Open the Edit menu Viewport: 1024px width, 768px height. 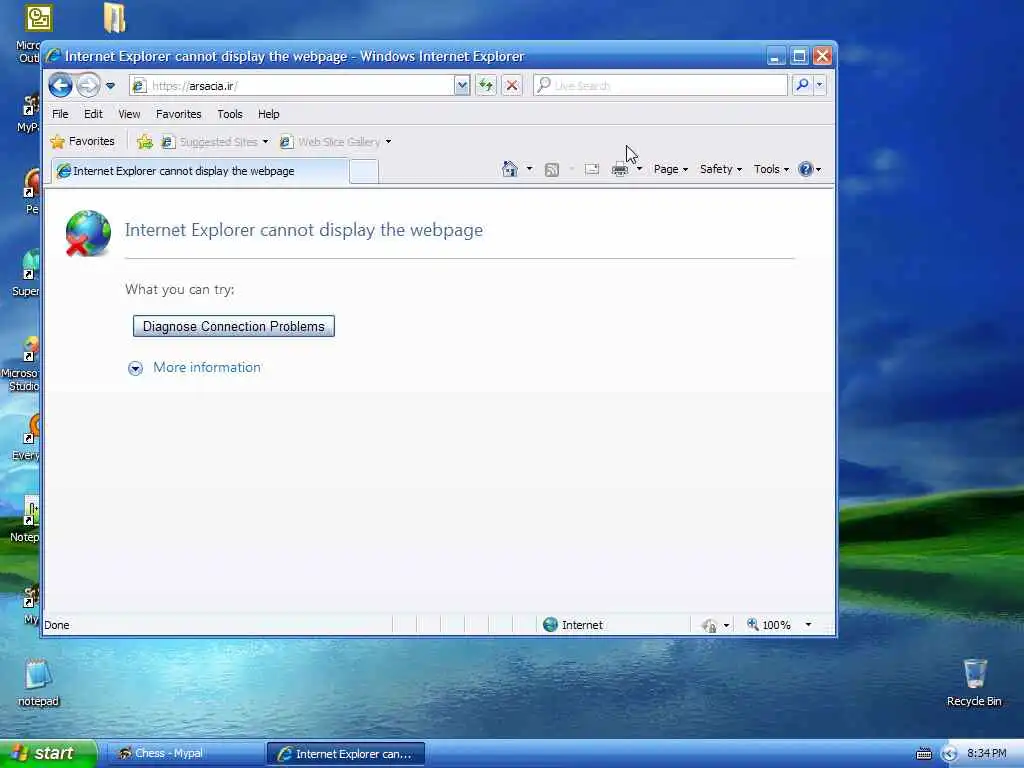(x=93, y=114)
